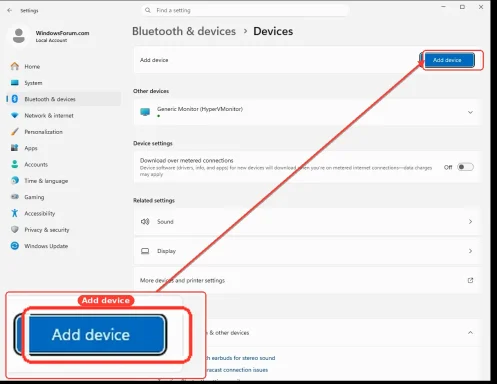Open Personalization settings
This screenshot has width=497, height=384.
pyautogui.click(x=64, y=132)
